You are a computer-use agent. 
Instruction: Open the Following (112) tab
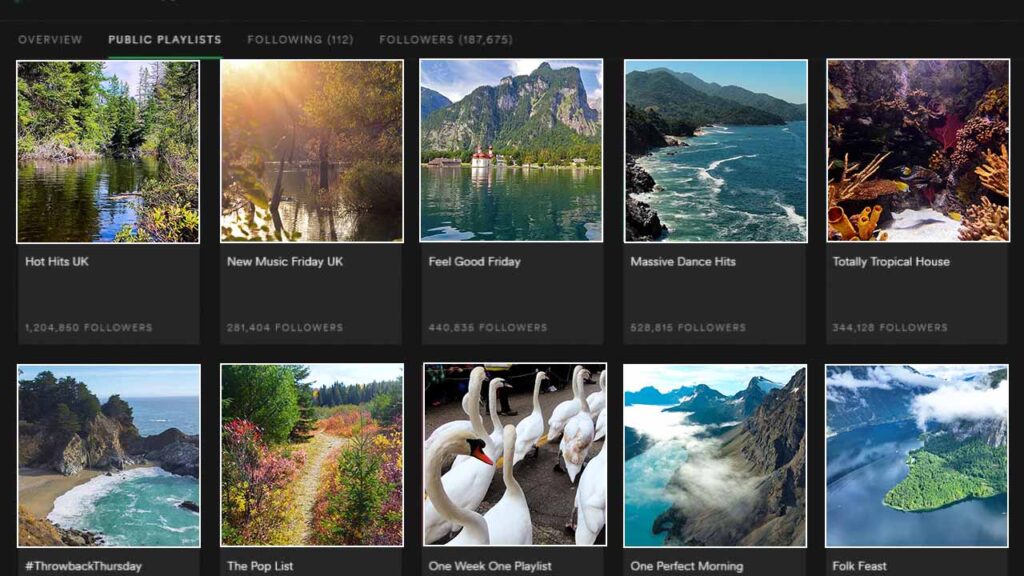tap(300, 40)
